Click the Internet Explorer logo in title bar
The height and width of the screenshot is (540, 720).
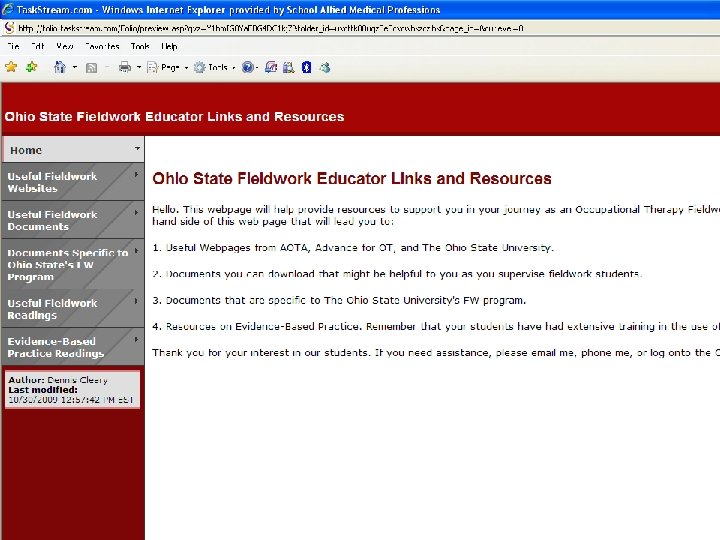(7, 9)
